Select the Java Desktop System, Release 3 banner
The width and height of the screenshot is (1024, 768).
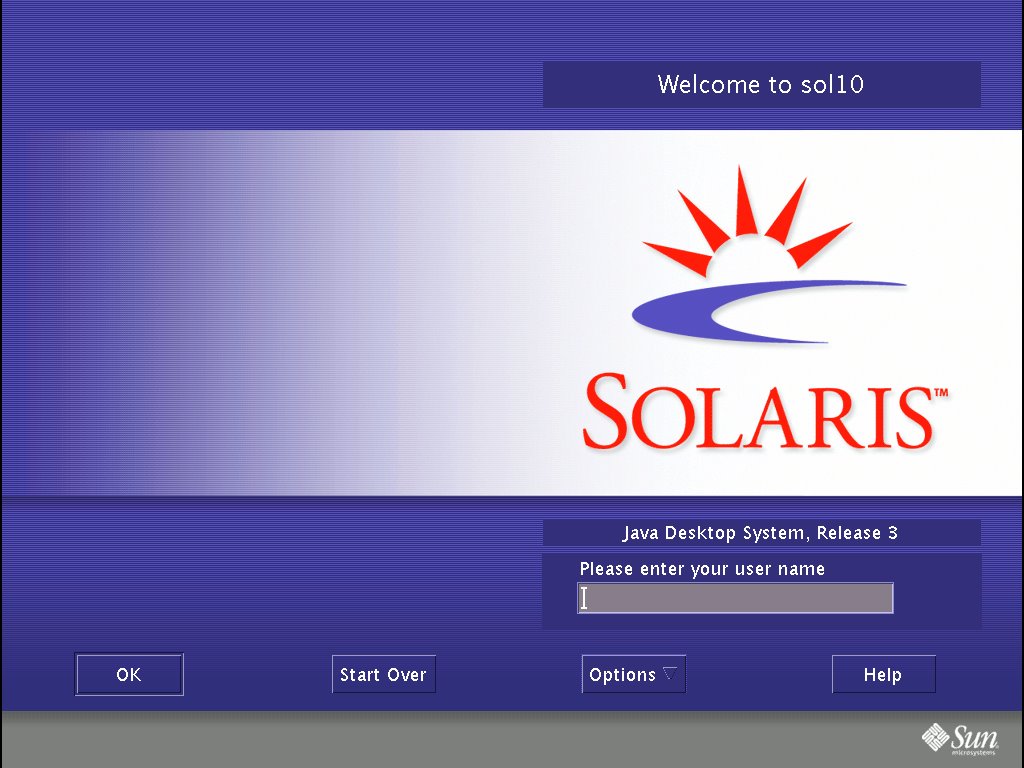[761, 533]
